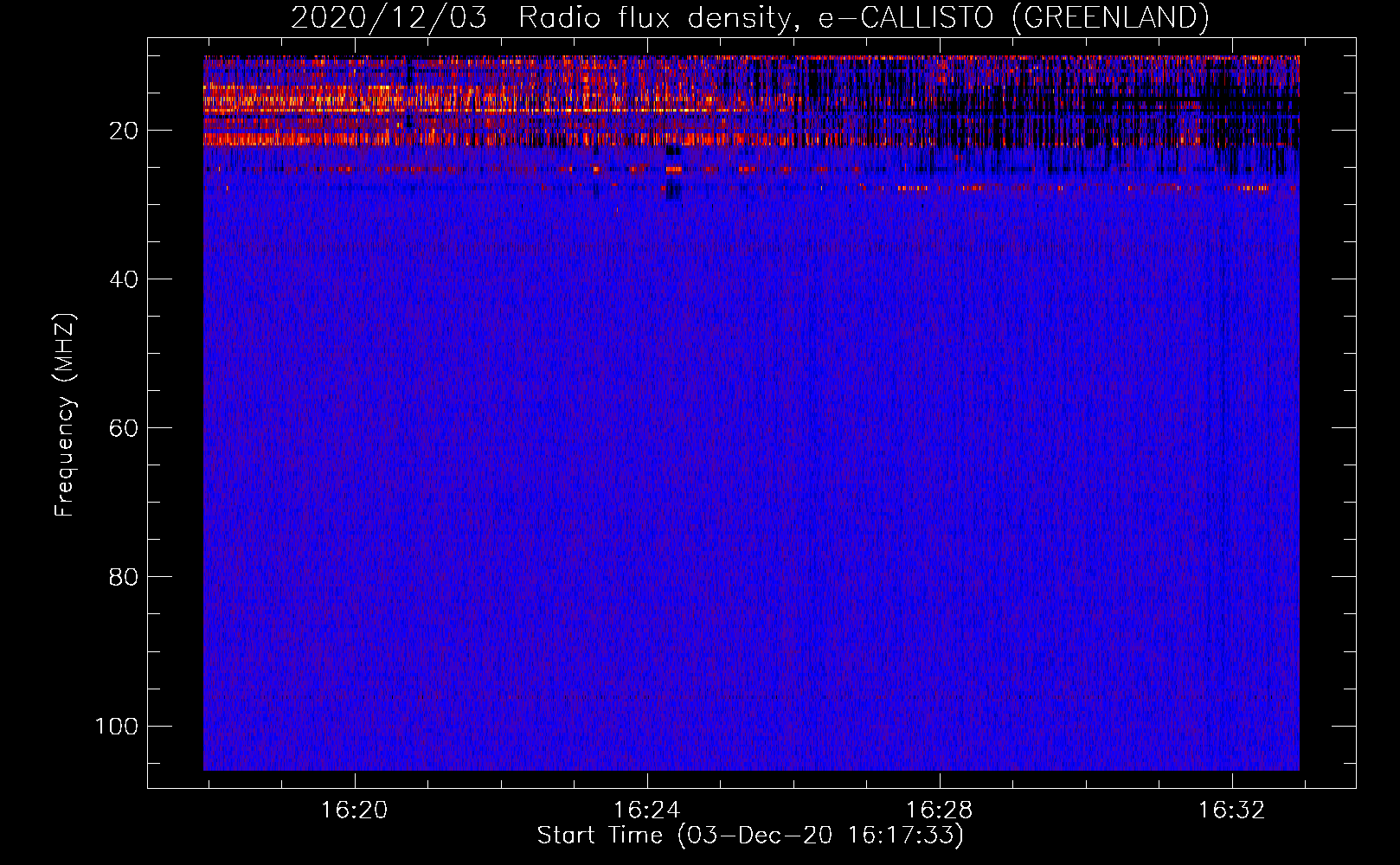
Task: Click the frequency tick label 80
Action: tap(124, 578)
